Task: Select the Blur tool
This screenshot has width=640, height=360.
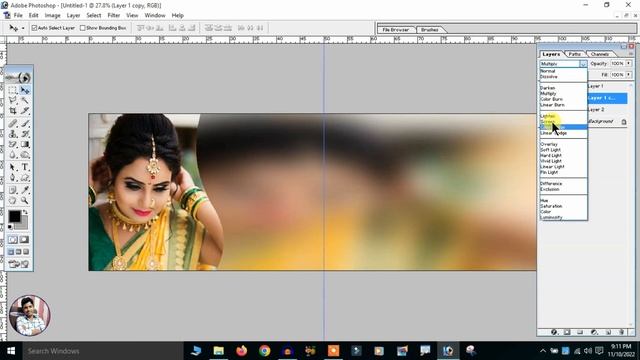Action: click(x=13, y=155)
